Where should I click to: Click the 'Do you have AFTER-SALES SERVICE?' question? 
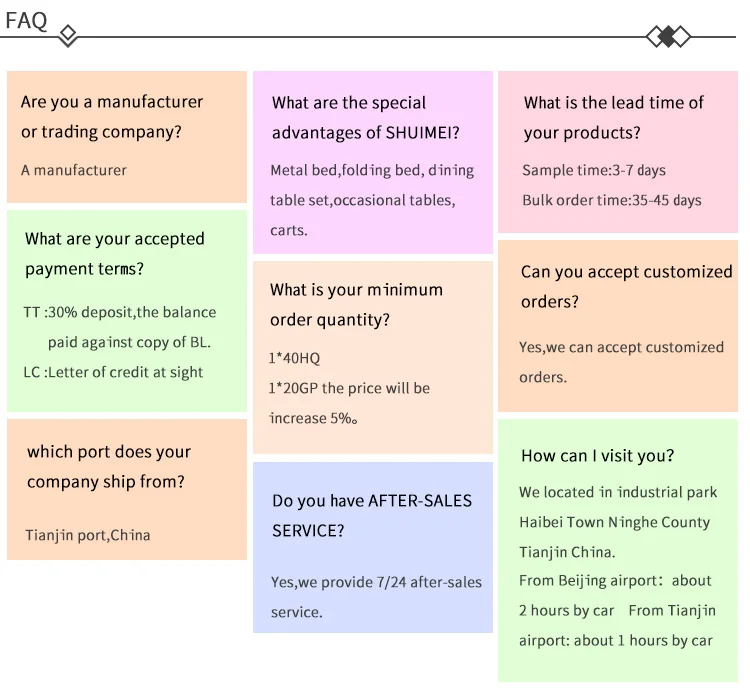372,516
